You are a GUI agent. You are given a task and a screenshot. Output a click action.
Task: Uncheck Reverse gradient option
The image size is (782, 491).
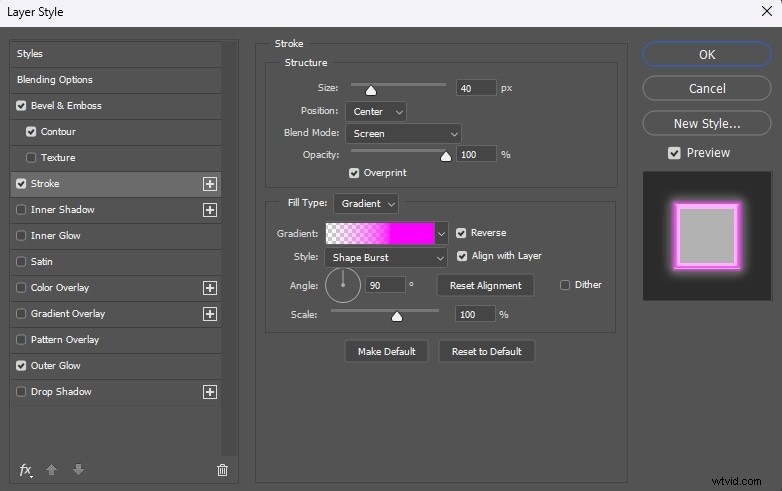pyautogui.click(x=461, y=233)
